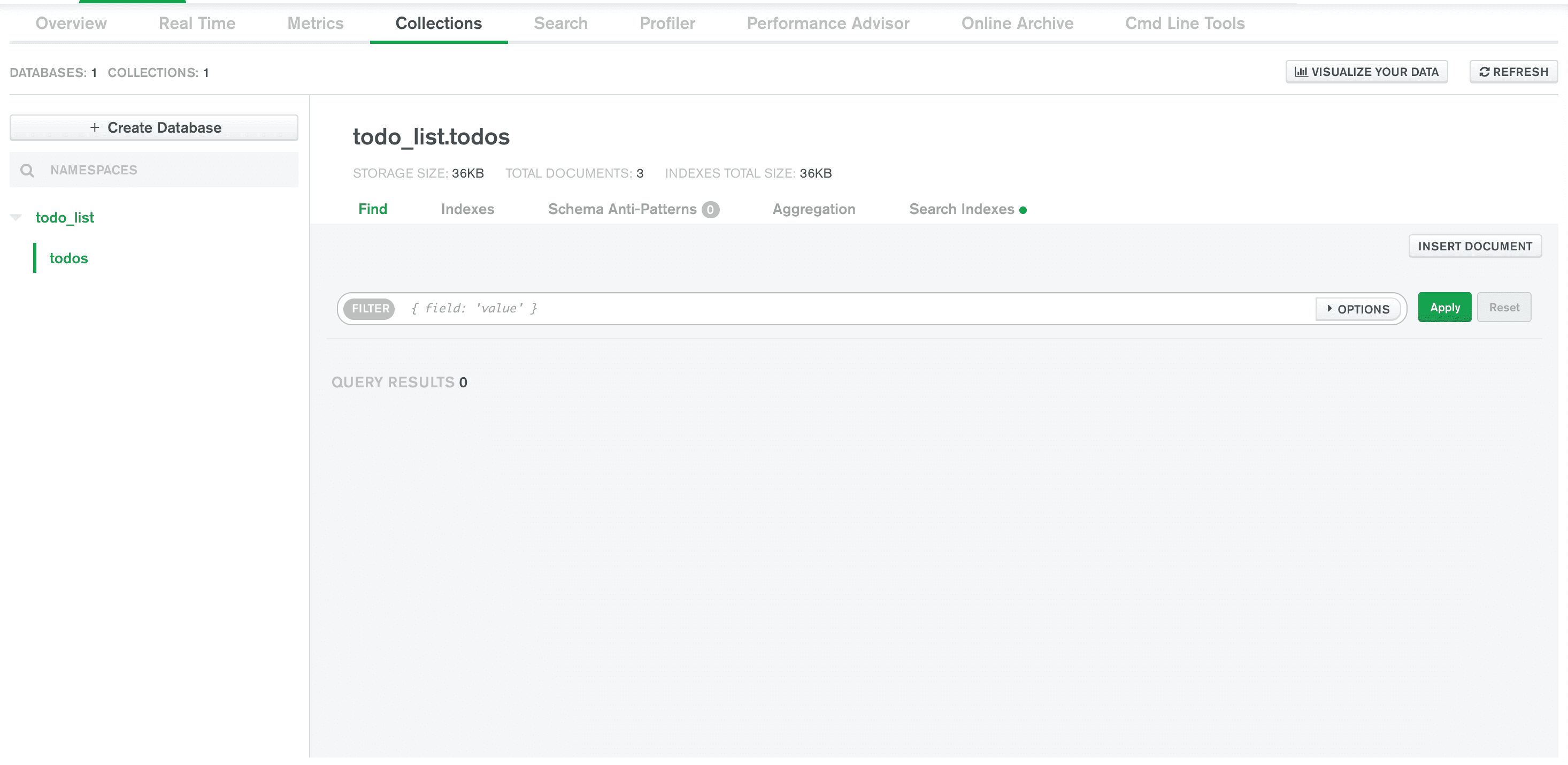Click the Create Database button
This screenshot has width=1568, height=765.
tap(154, 127)
